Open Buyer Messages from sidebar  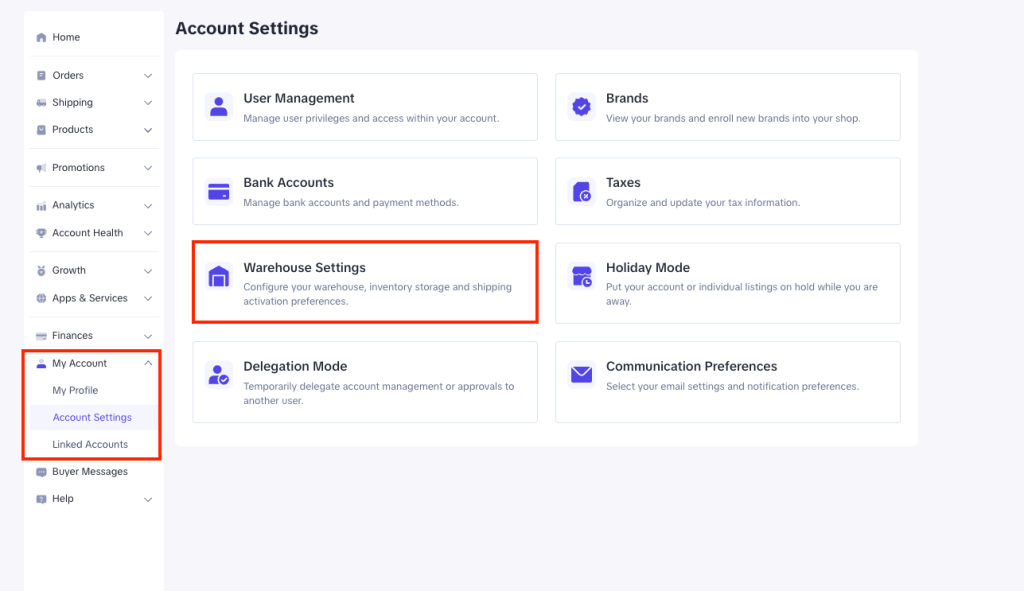point(90,472)
